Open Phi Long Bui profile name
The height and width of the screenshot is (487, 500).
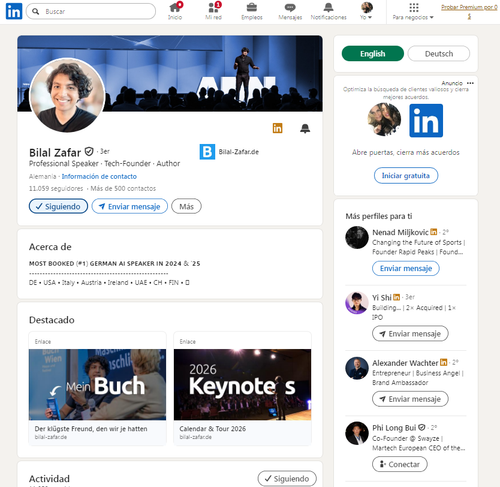[x=394, y=428]
